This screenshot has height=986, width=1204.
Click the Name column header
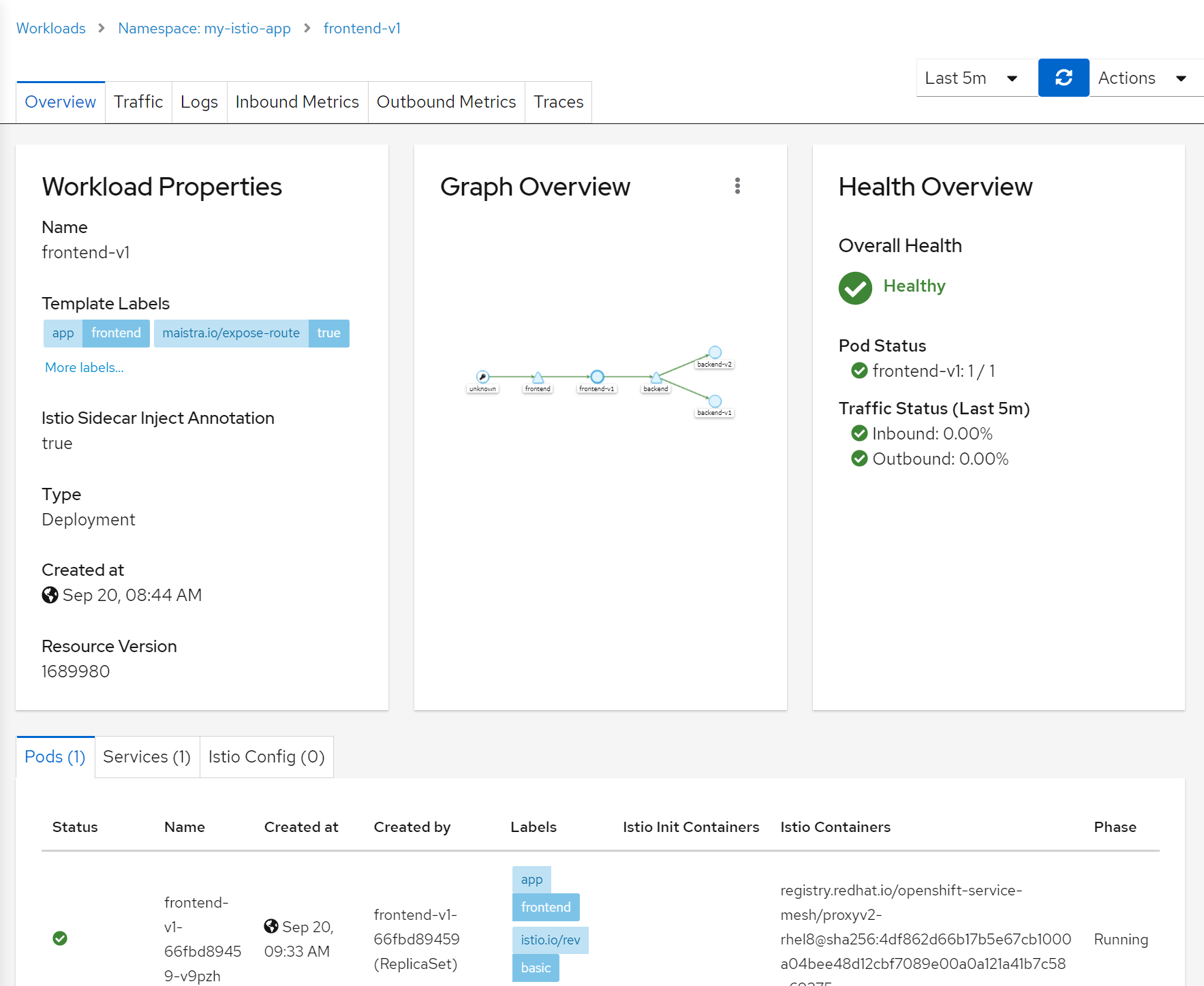tap(185, 827)
